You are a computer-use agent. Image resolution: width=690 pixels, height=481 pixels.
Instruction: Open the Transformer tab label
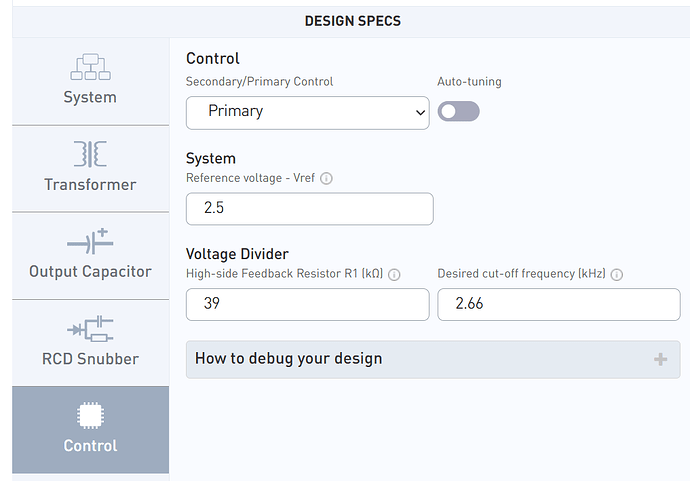pos(90,184)
